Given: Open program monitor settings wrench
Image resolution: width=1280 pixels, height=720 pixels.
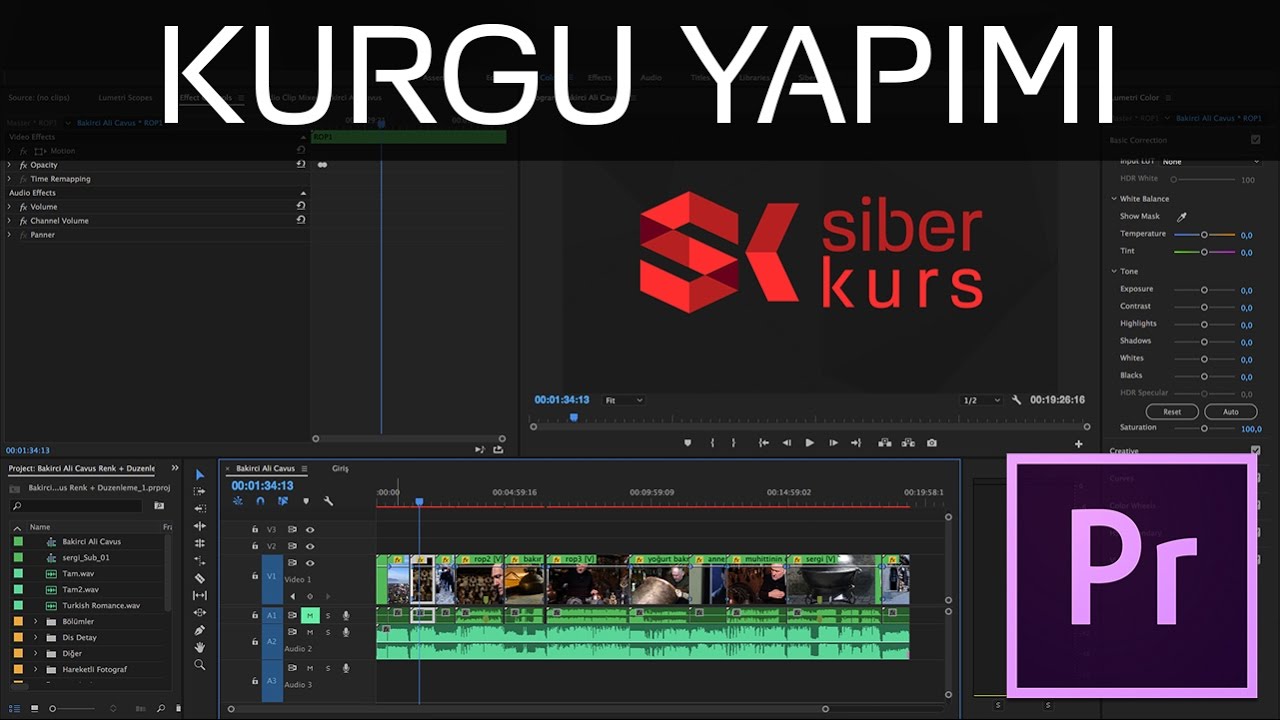Looking at the screenshot, I should click(x=1017, y=400).
